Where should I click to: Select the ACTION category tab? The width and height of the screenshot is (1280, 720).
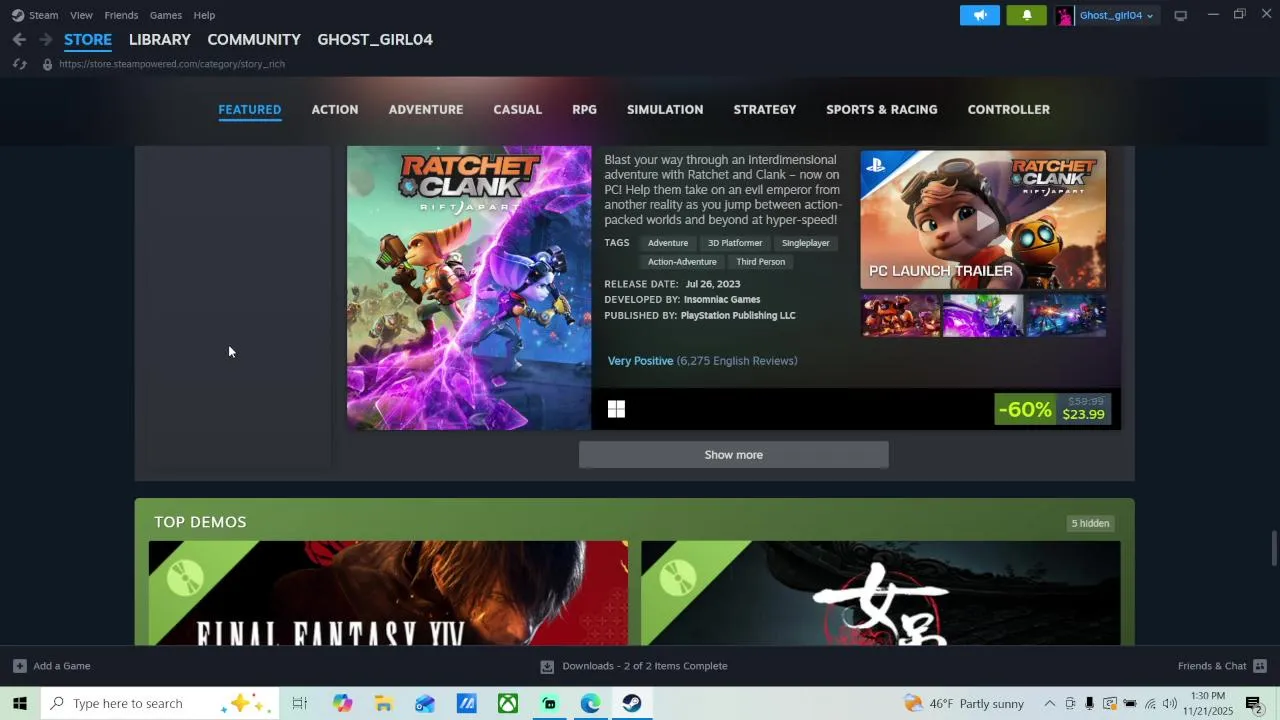(335, 109)
